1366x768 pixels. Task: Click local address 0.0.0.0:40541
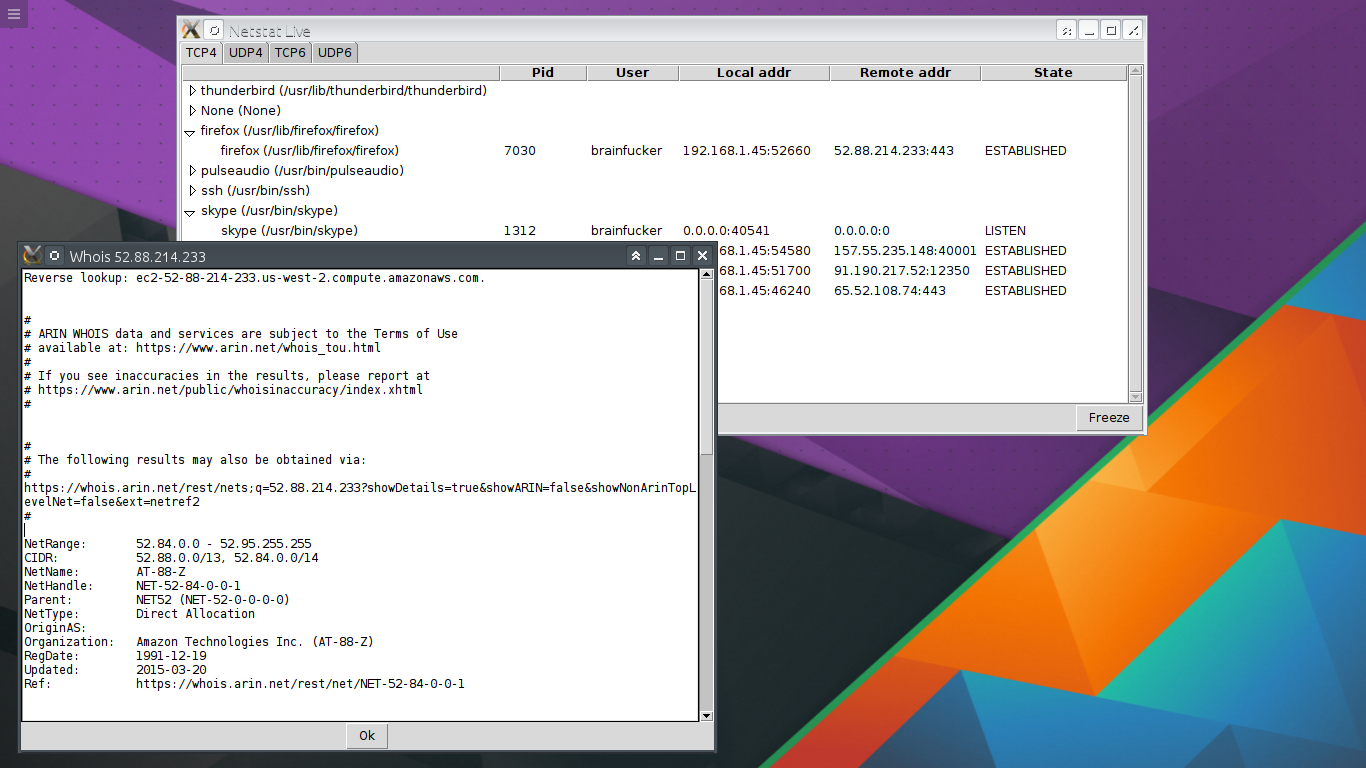[x=727, y=231]
